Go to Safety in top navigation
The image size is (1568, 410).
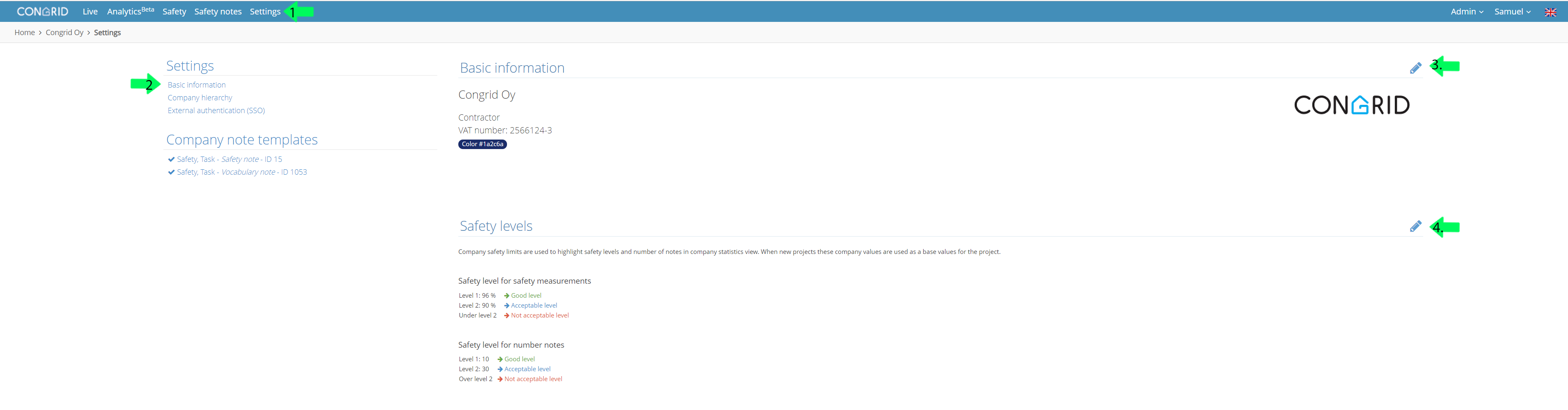pyautogui.click(x=174, y=12)
